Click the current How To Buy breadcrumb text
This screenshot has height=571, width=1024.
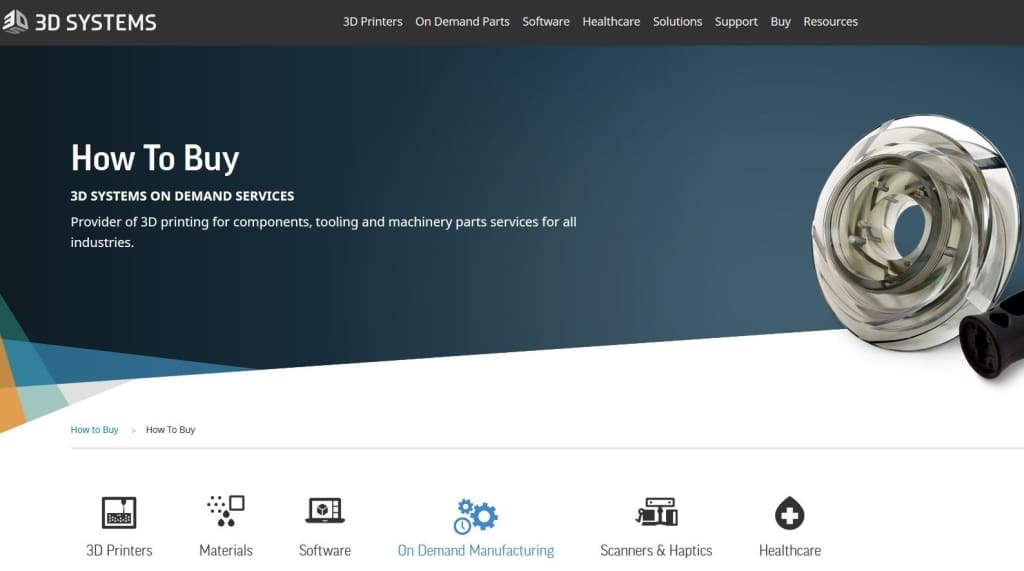click(170, 430)
